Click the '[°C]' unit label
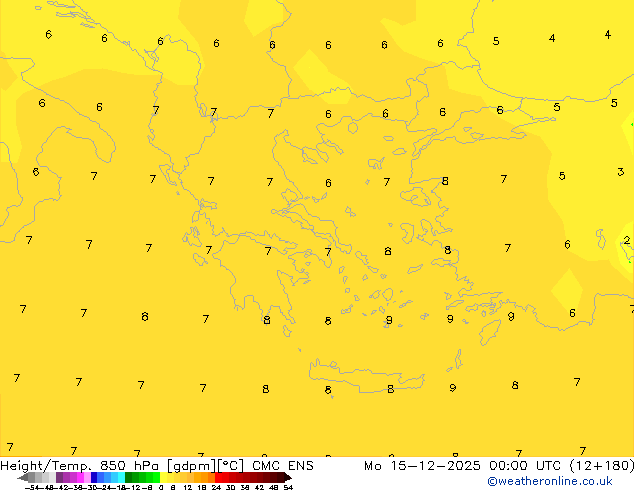Image resolution: width=634 pixels, height=490 pixels. tap(231, 466)
